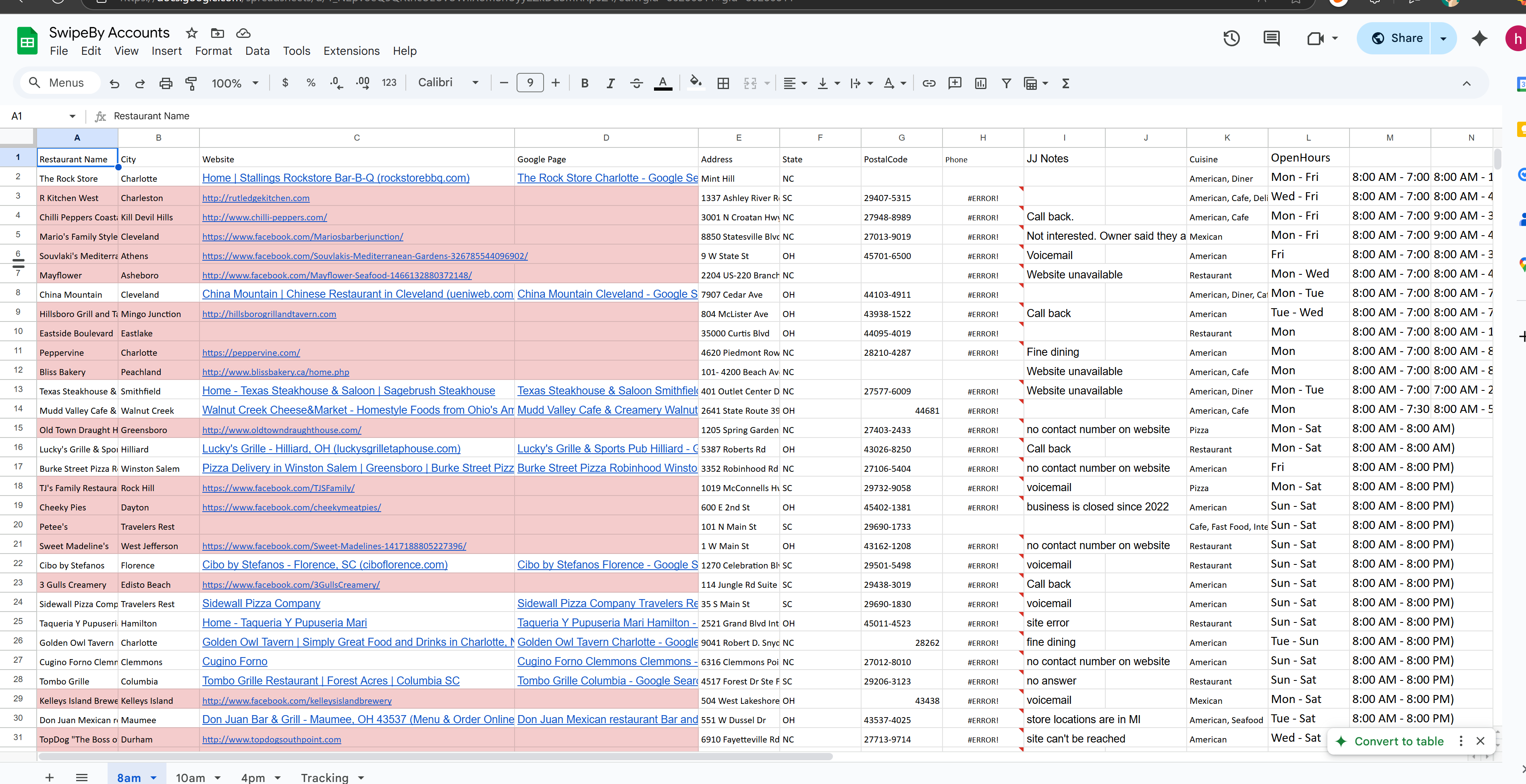Move document using folder icon
The width and height of the screenshot is (1526, 784).
(218, 33)
